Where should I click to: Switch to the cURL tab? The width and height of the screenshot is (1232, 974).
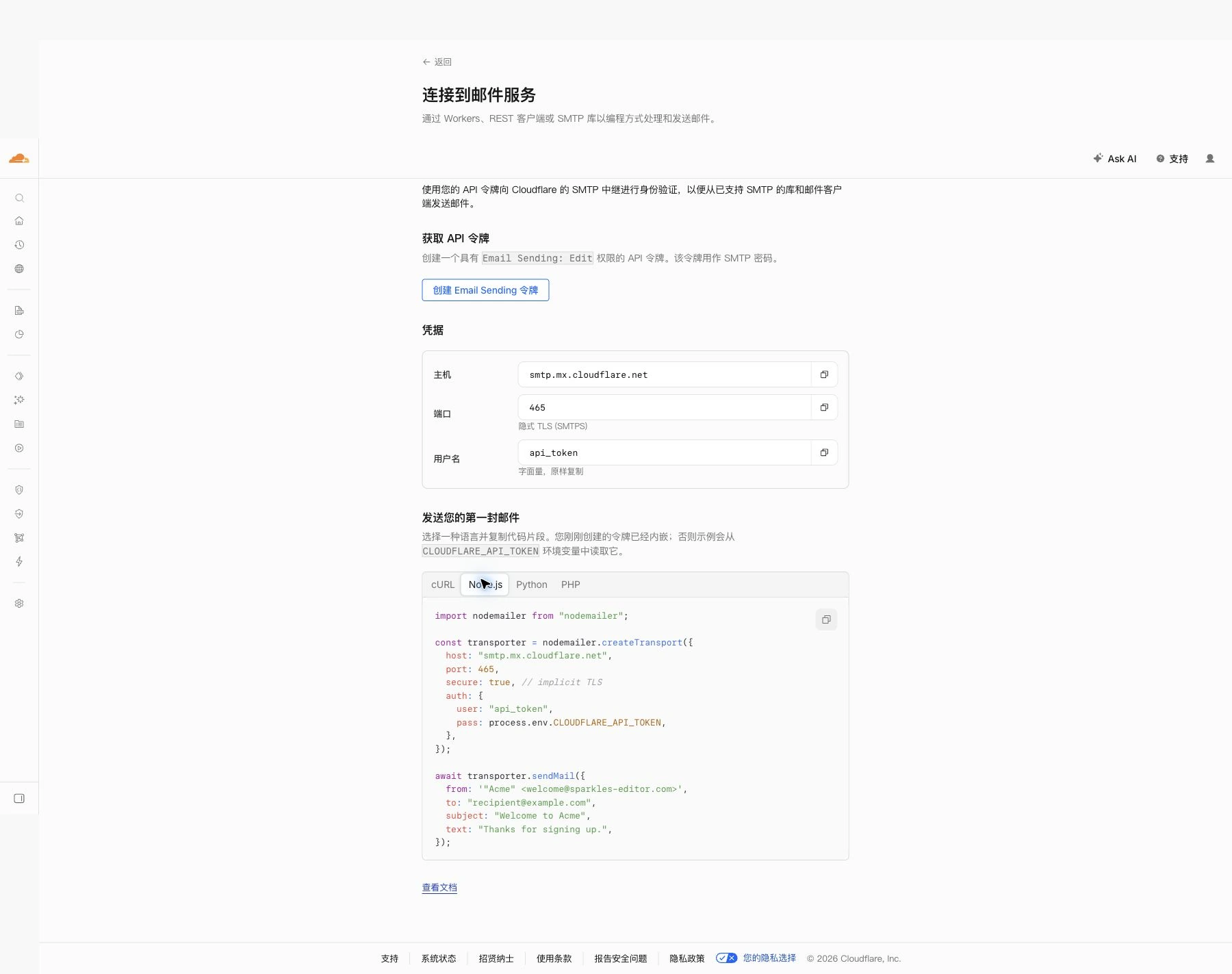[443, 585]
